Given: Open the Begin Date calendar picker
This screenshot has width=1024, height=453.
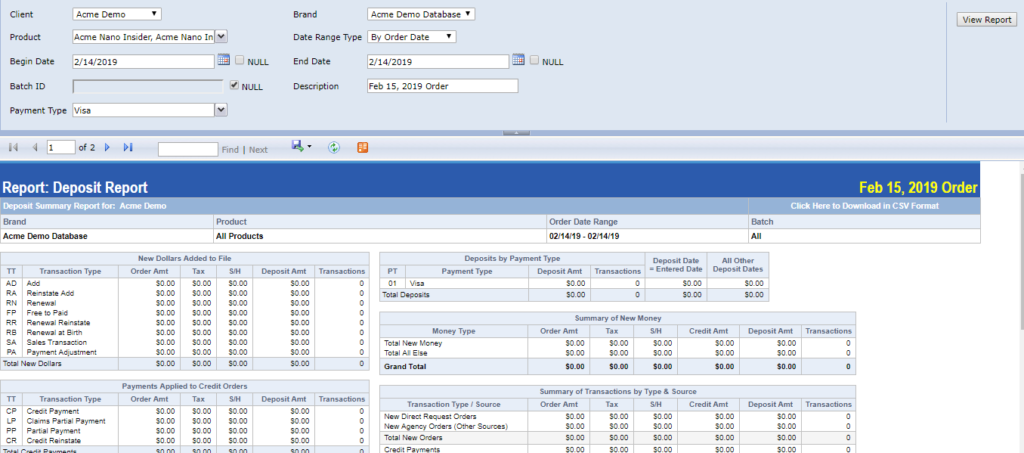Looking at the screenshot, I should point(222,61).
